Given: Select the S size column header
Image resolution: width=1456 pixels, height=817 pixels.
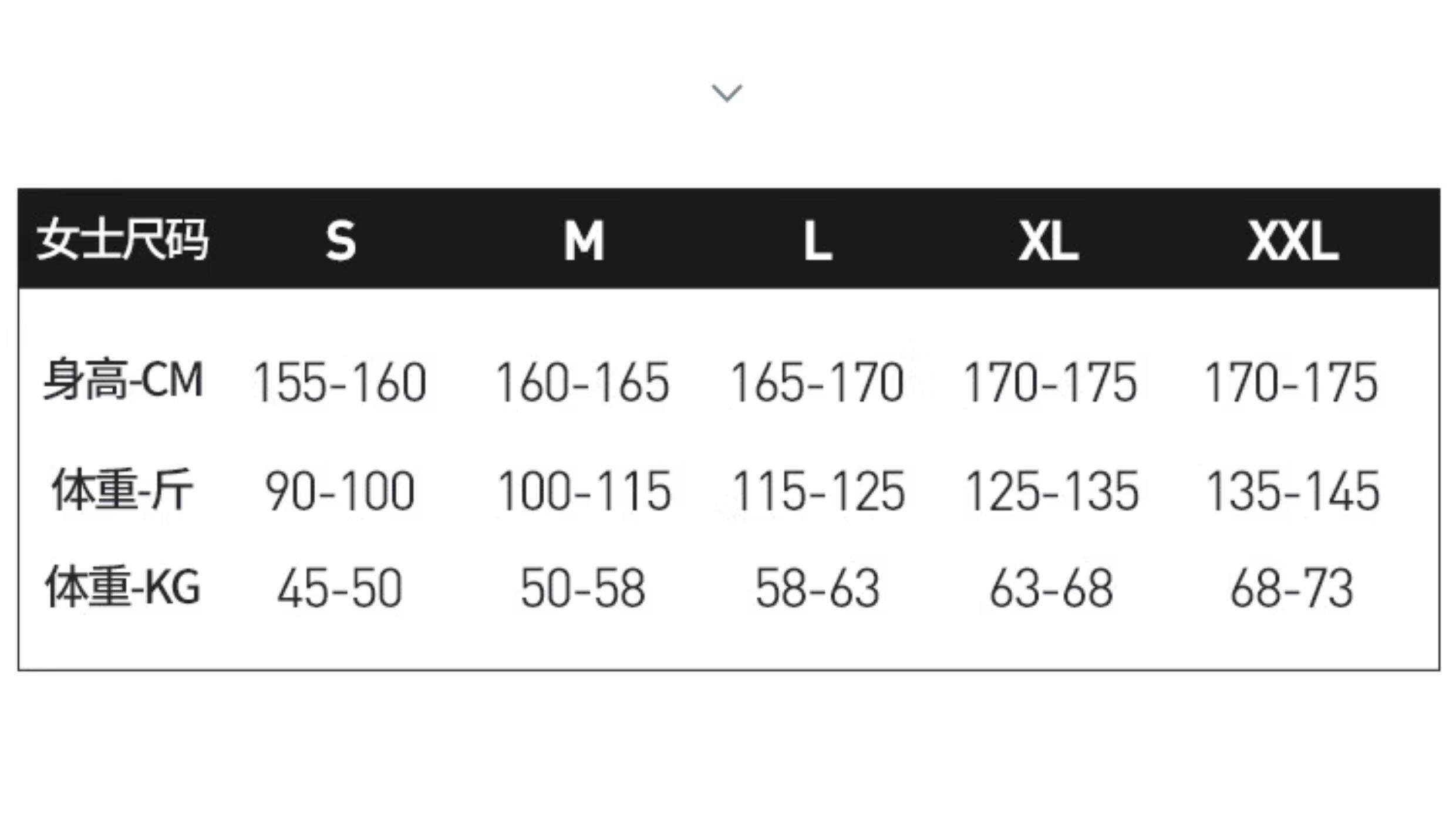Looking at the screenshot, I should (341, 241).
